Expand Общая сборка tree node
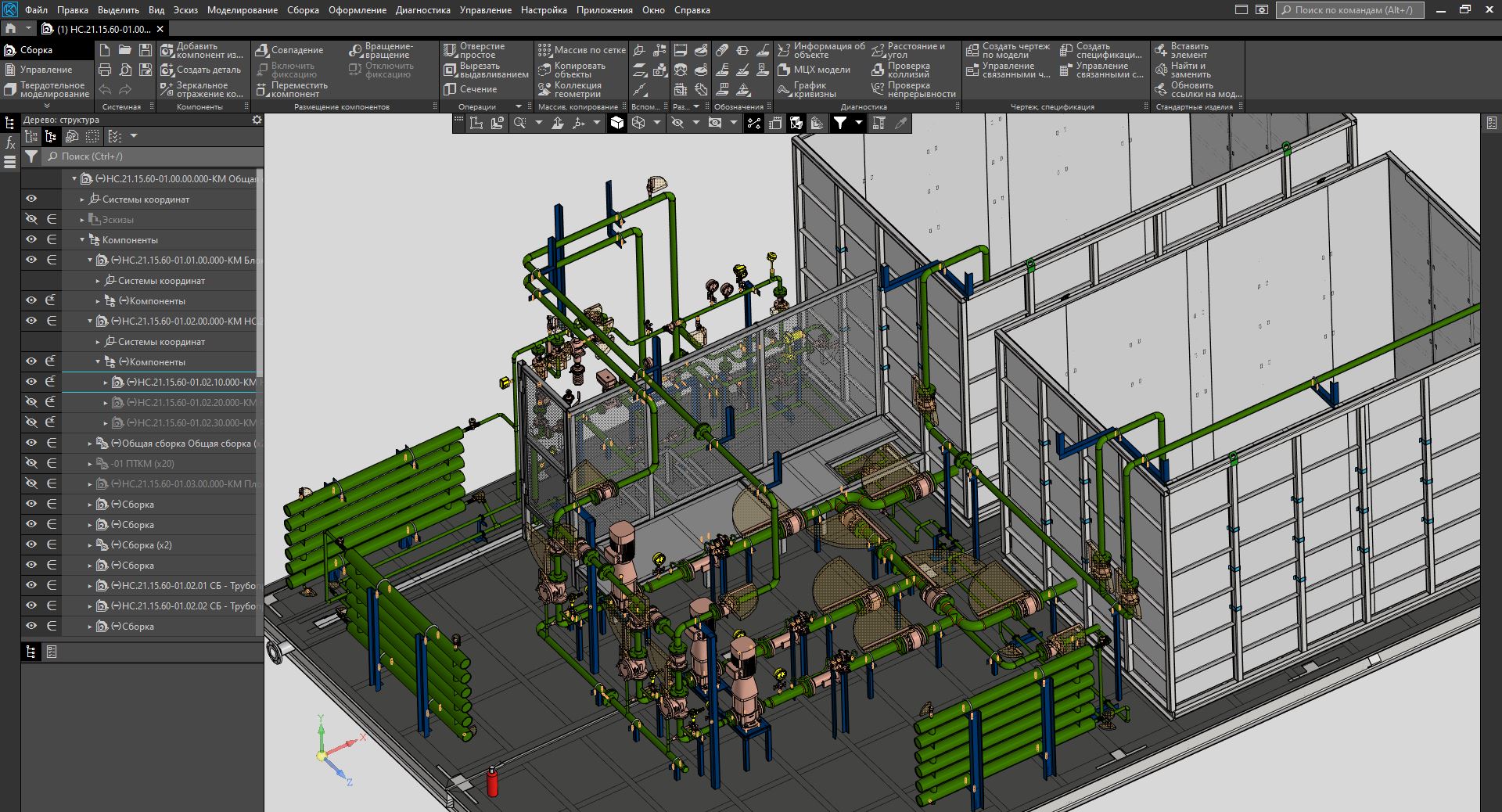This screenshot has width=1502, height=812. pos(90,444)
